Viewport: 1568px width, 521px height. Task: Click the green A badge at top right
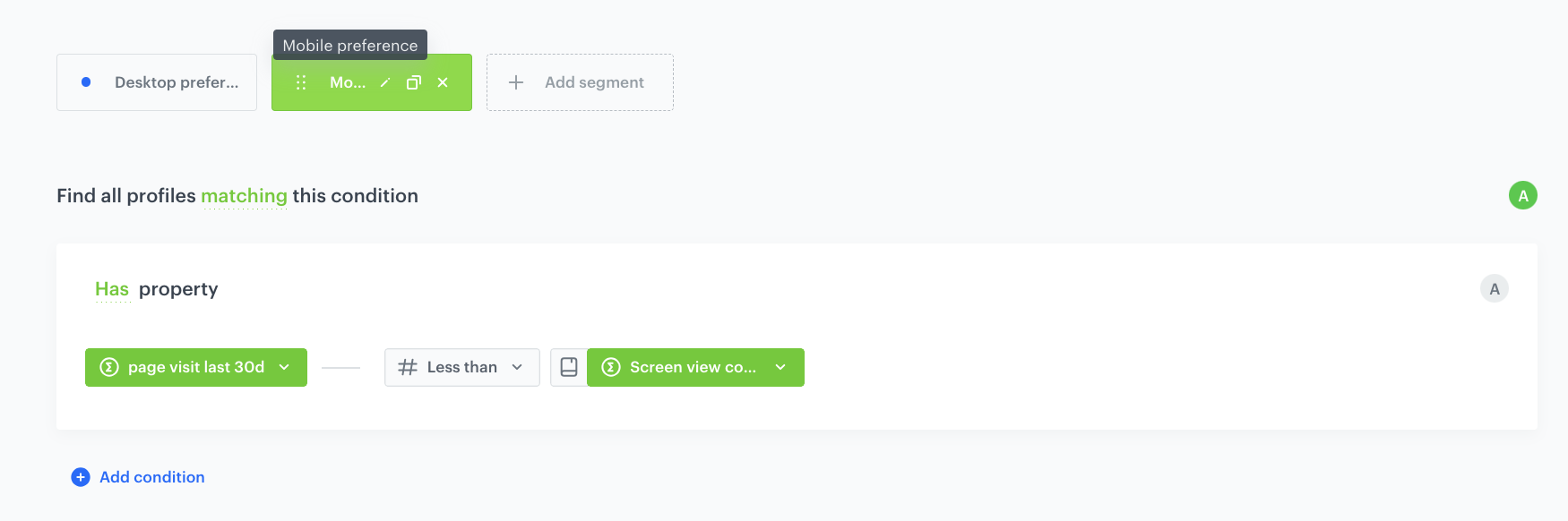(x=1522, y=195)
